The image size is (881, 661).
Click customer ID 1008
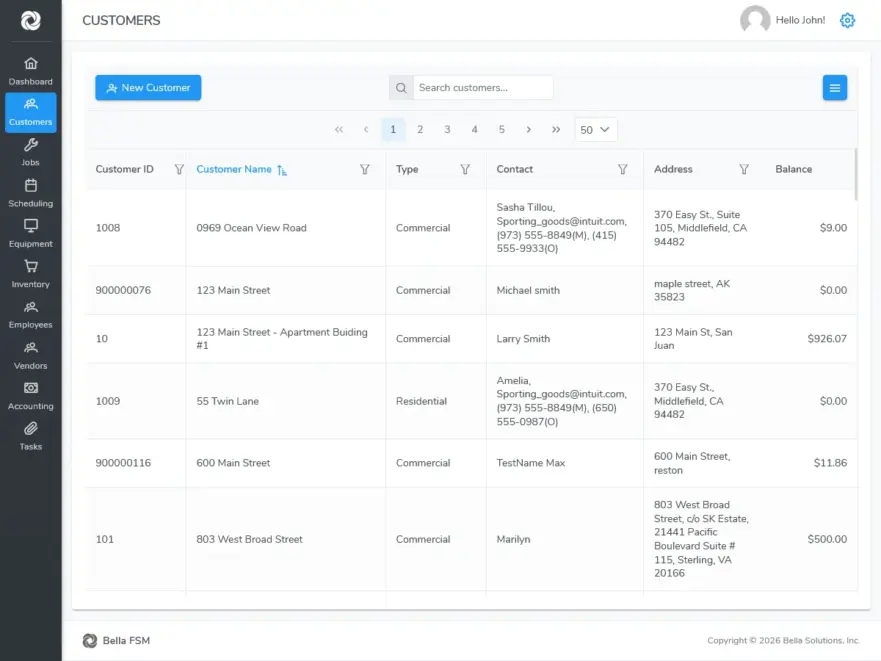coord(108,228)
